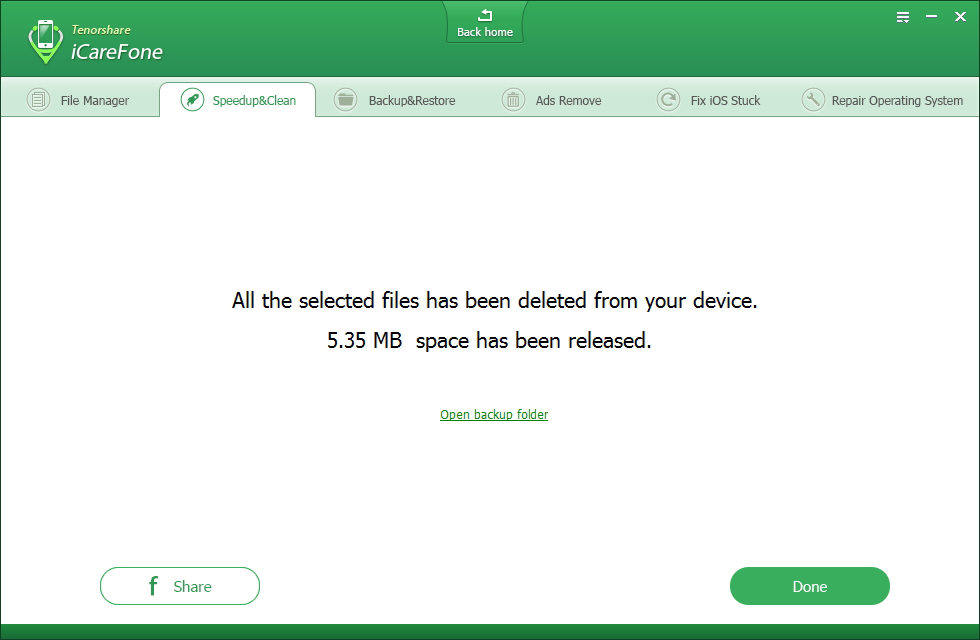Click the Speedup&Clean rocket icon
The height and width of the screenshot is (640, 980).
192,100
